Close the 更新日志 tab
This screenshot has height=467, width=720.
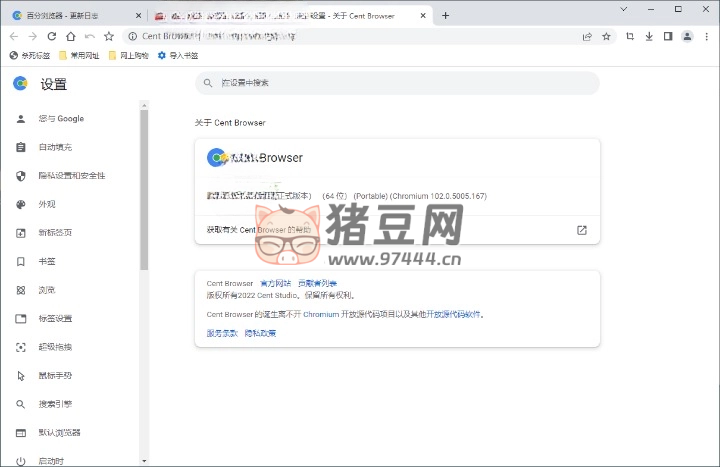tap(138, 16)
